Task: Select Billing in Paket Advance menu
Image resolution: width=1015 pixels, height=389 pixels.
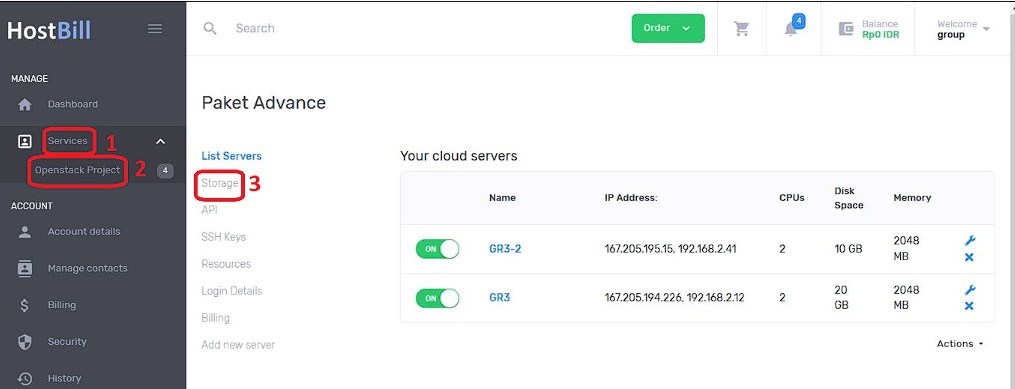Action: (x=216, y=318)
